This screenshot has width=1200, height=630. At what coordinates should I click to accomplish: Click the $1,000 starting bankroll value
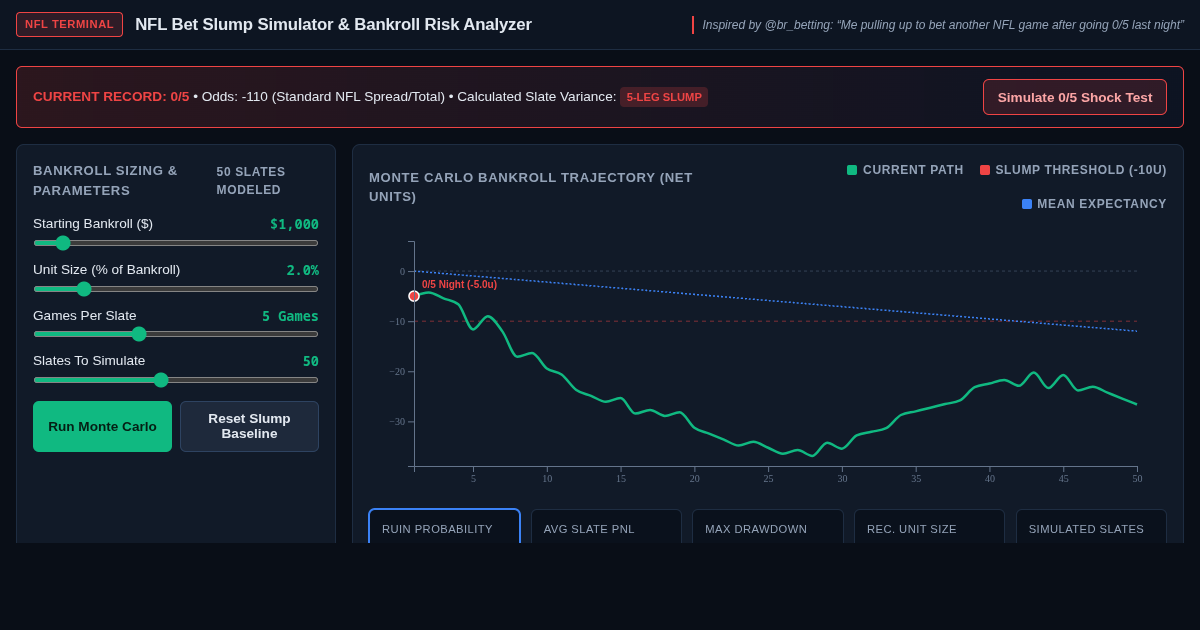pos(294,224)
